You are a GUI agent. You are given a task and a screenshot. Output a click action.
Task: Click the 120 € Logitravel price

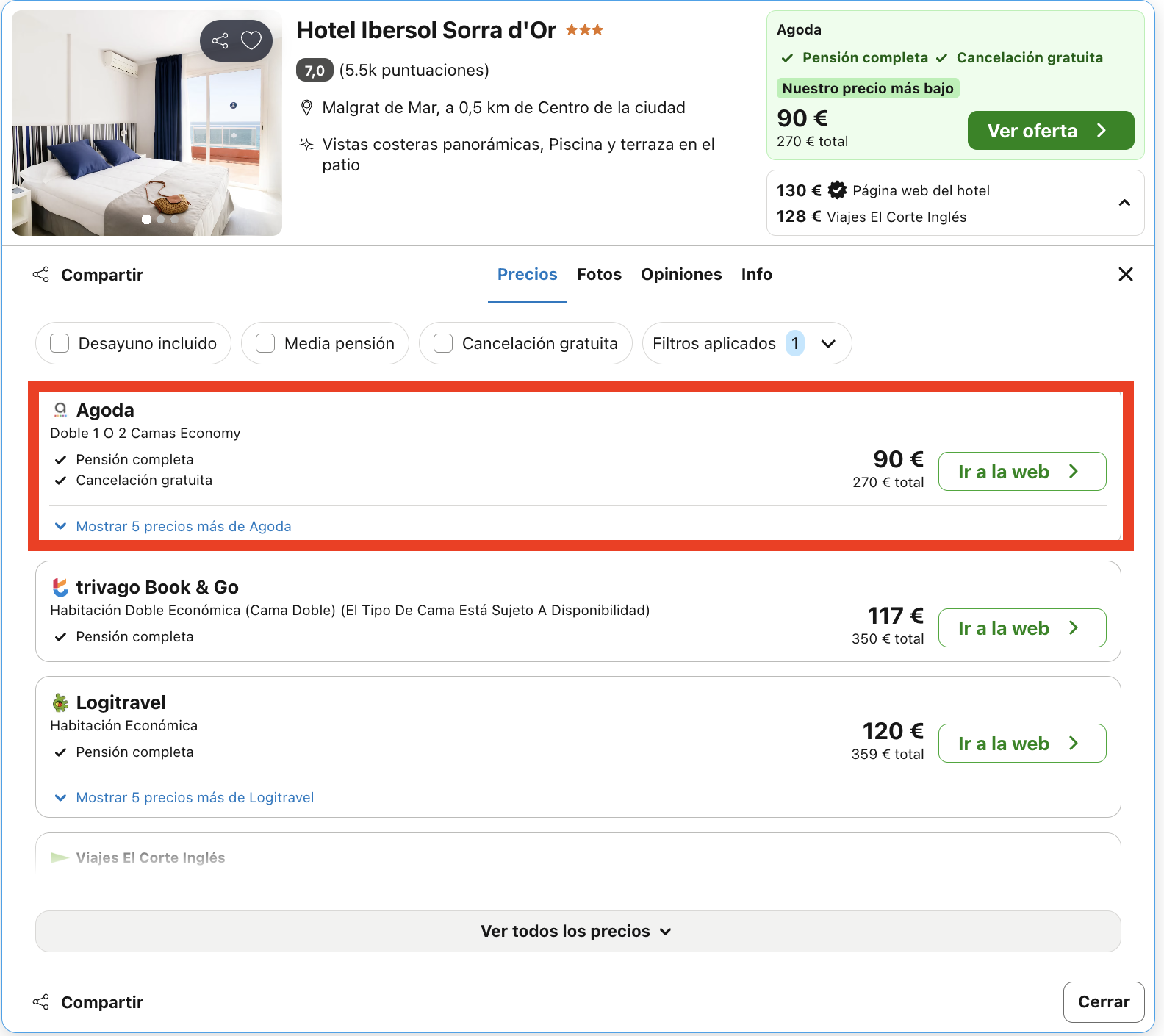coord(893,731)
